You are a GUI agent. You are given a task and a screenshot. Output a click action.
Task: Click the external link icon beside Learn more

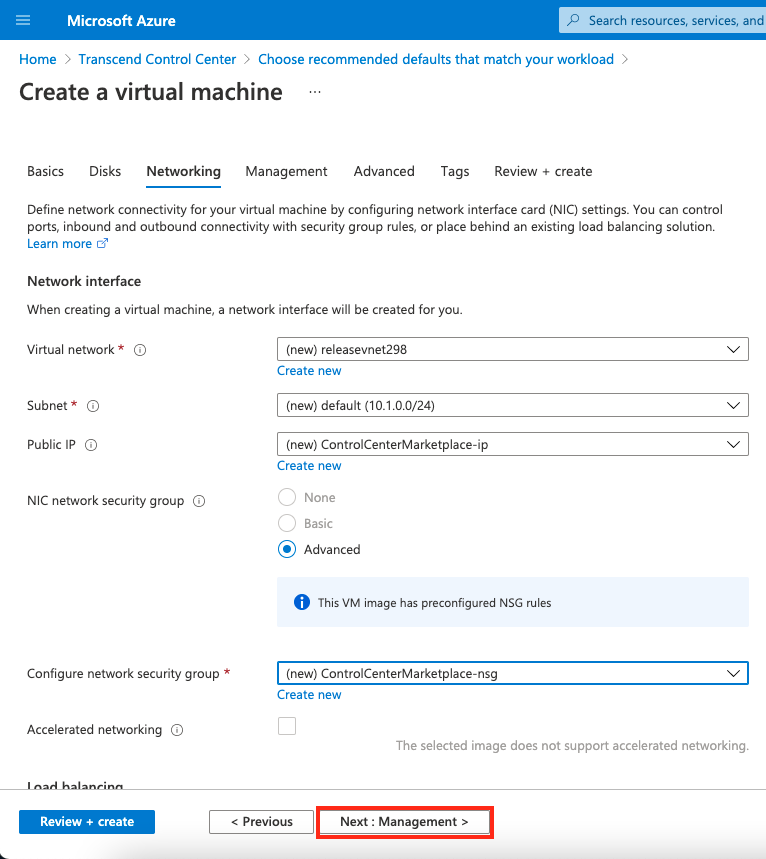tap(102, 243)
